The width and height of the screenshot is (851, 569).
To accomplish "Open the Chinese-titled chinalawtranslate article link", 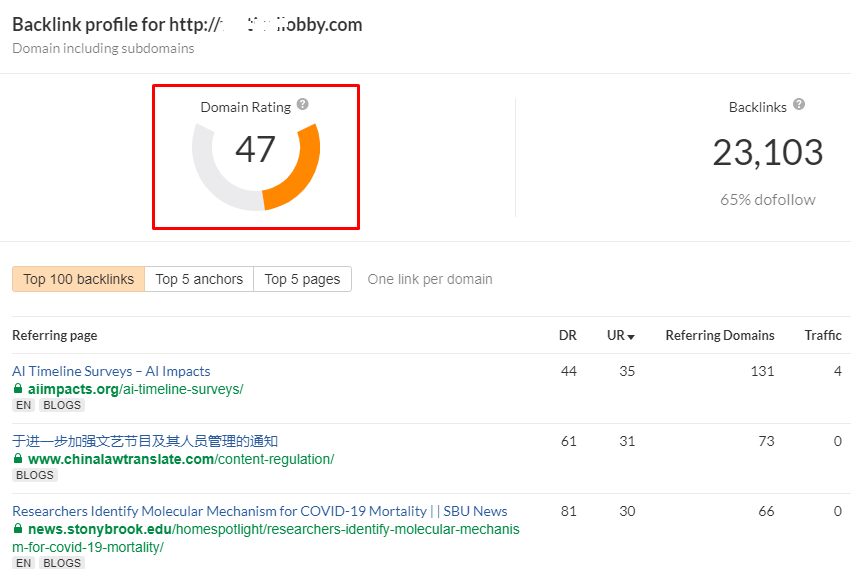I will tap(145, 441).
